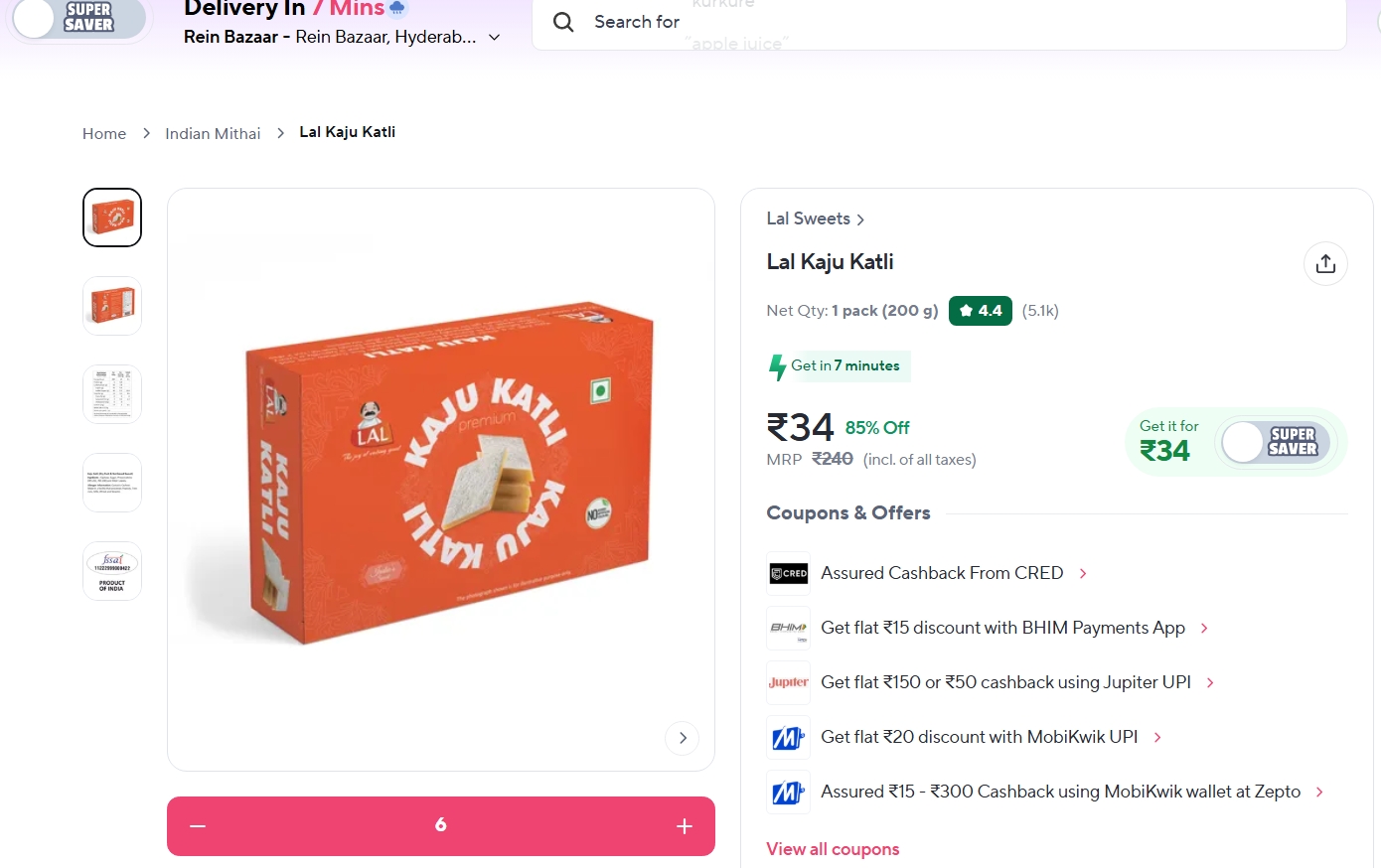Click the BHIM payments logo icon
Image resolution: width=1381 pixels, height=868 pixels.
[x=788, y=629]
